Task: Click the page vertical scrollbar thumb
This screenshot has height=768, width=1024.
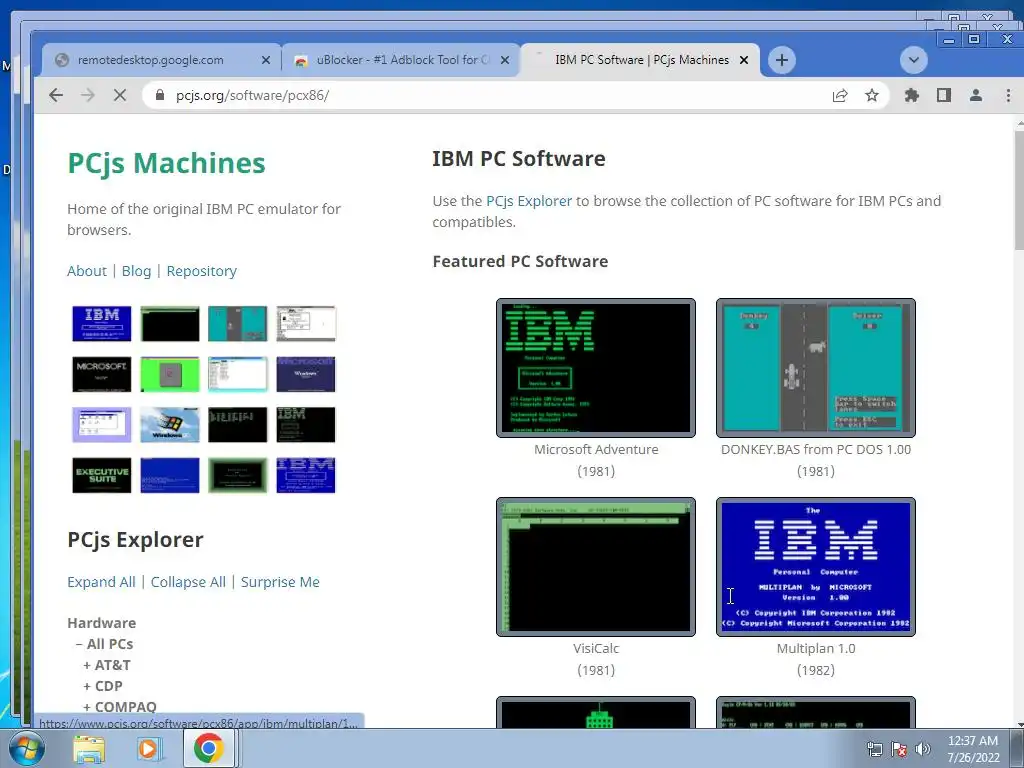Action: [x=1019, y=191]
